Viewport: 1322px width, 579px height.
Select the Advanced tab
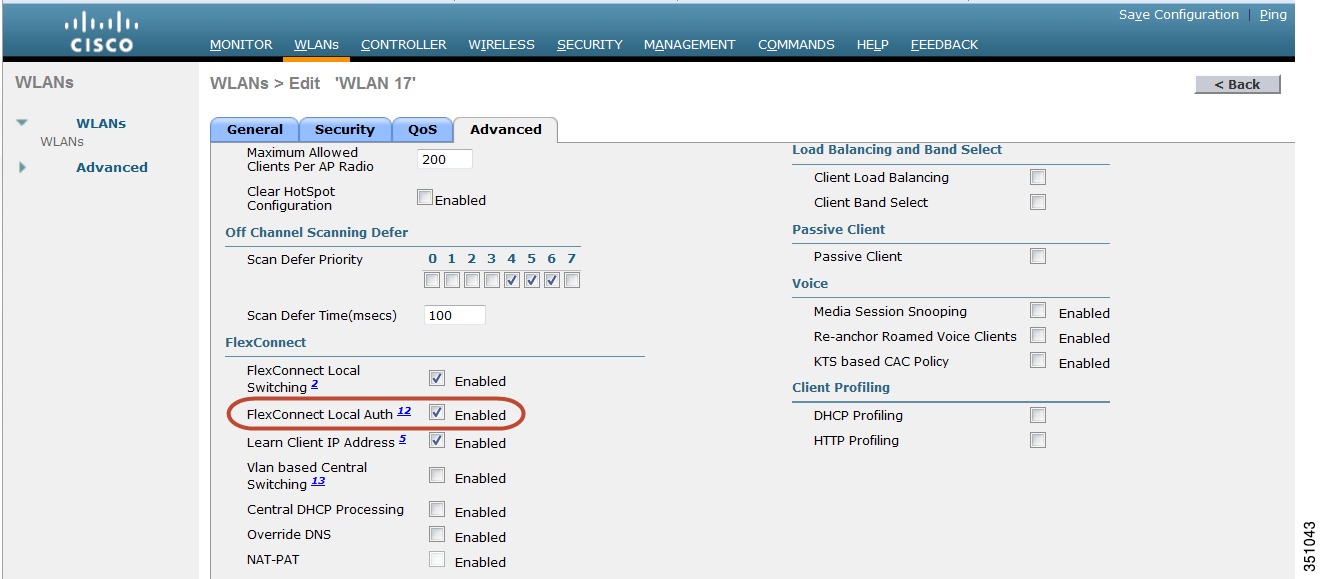(x=506, y=129)
